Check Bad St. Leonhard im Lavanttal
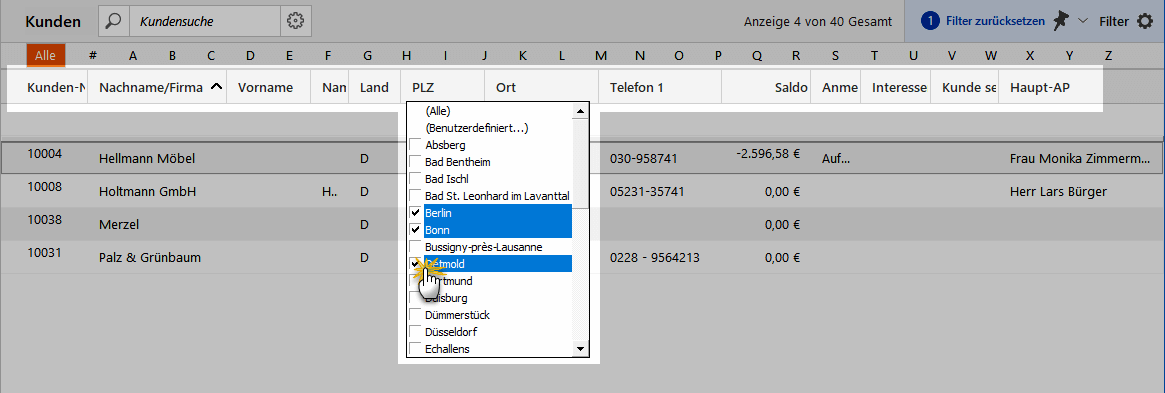The height and width of the screenshot is (393, 1165). click(x=415, y=196)
